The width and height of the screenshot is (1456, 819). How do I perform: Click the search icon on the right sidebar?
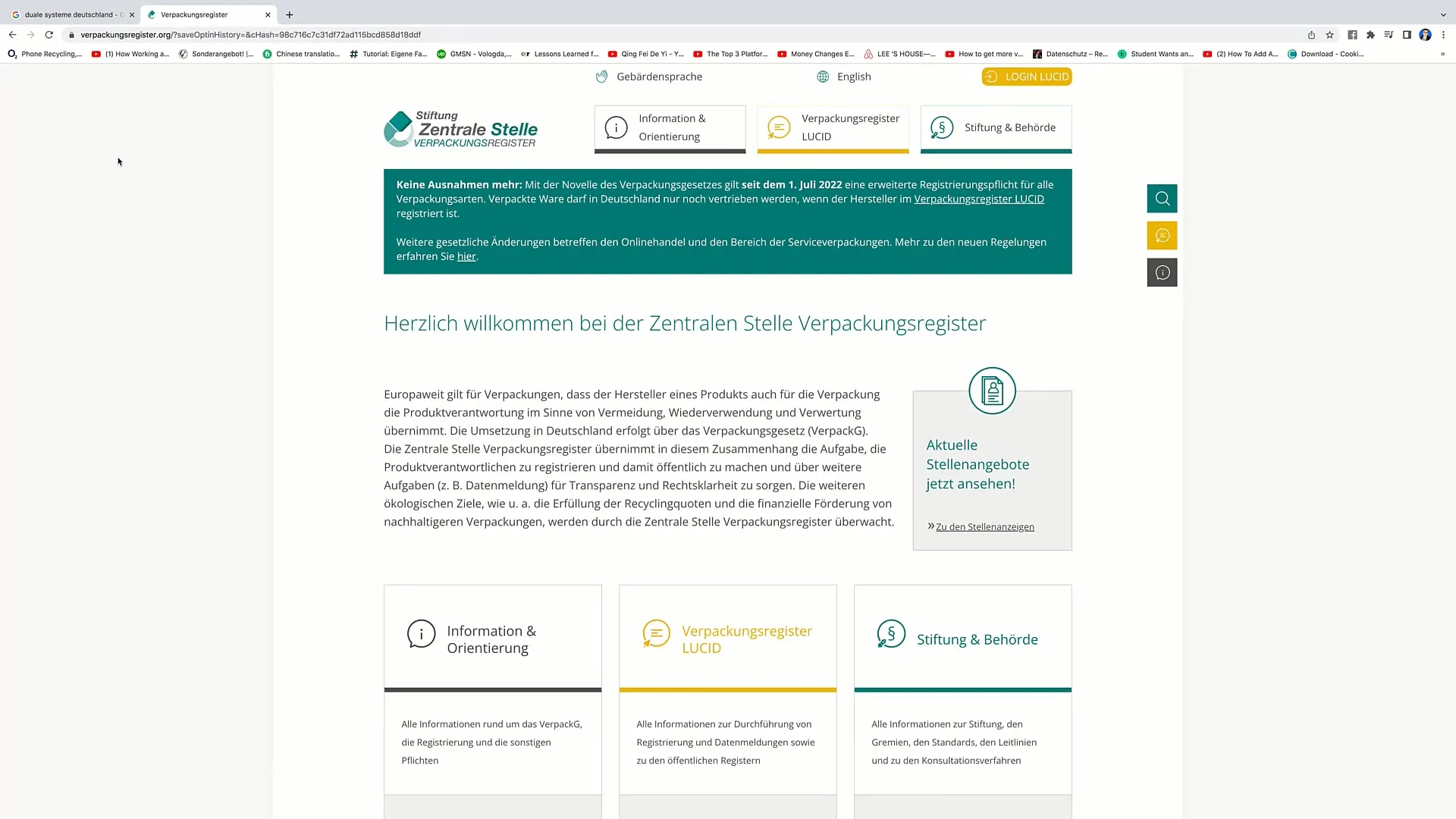point(1162,198)
